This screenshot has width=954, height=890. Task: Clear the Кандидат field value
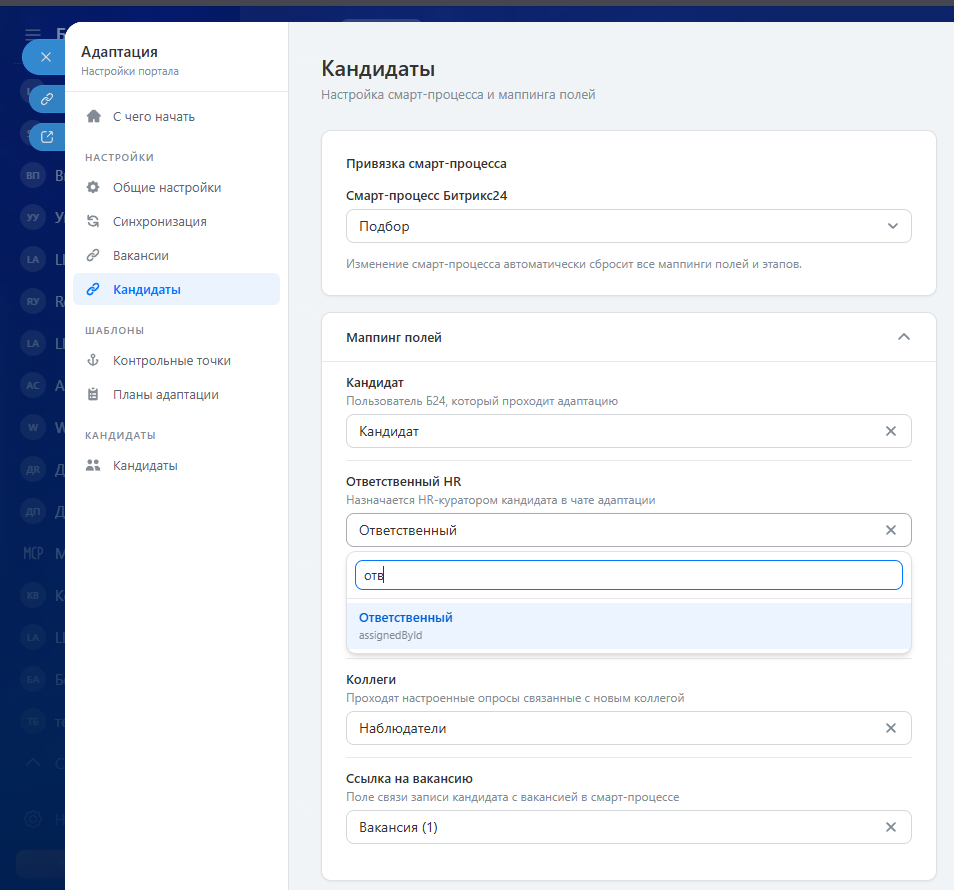[890, 431]
